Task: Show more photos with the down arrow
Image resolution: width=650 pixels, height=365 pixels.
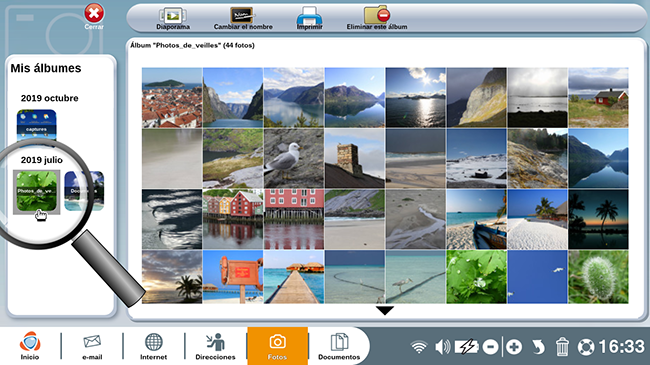Action: coord(385,310)
